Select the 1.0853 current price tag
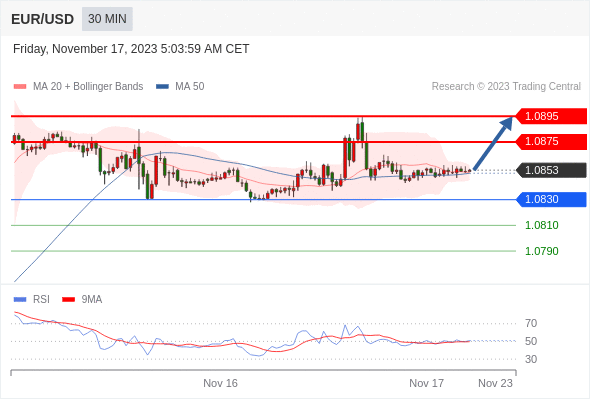This screenshot has height=400, width=590. [550, 170]
